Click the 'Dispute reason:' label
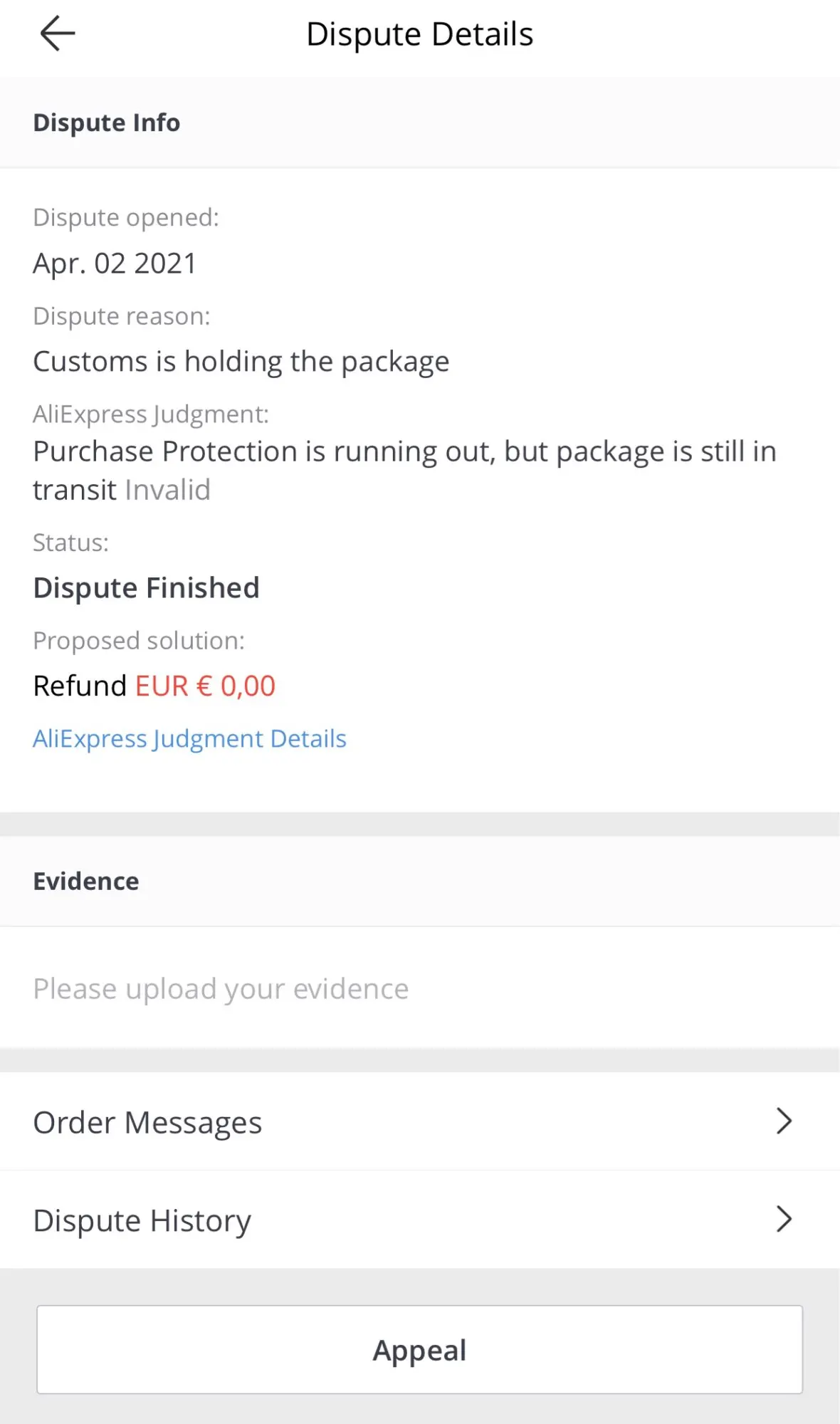The height and width of the screenshot is (1424, 840). [122, 316]
